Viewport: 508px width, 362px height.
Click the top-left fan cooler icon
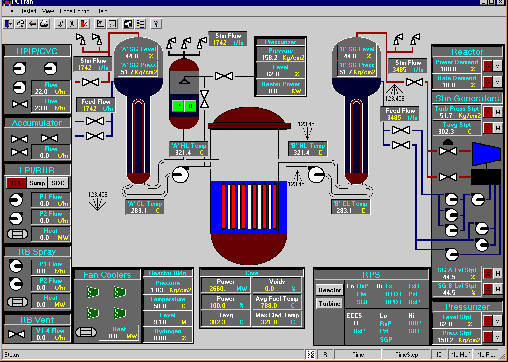(93, 292)
